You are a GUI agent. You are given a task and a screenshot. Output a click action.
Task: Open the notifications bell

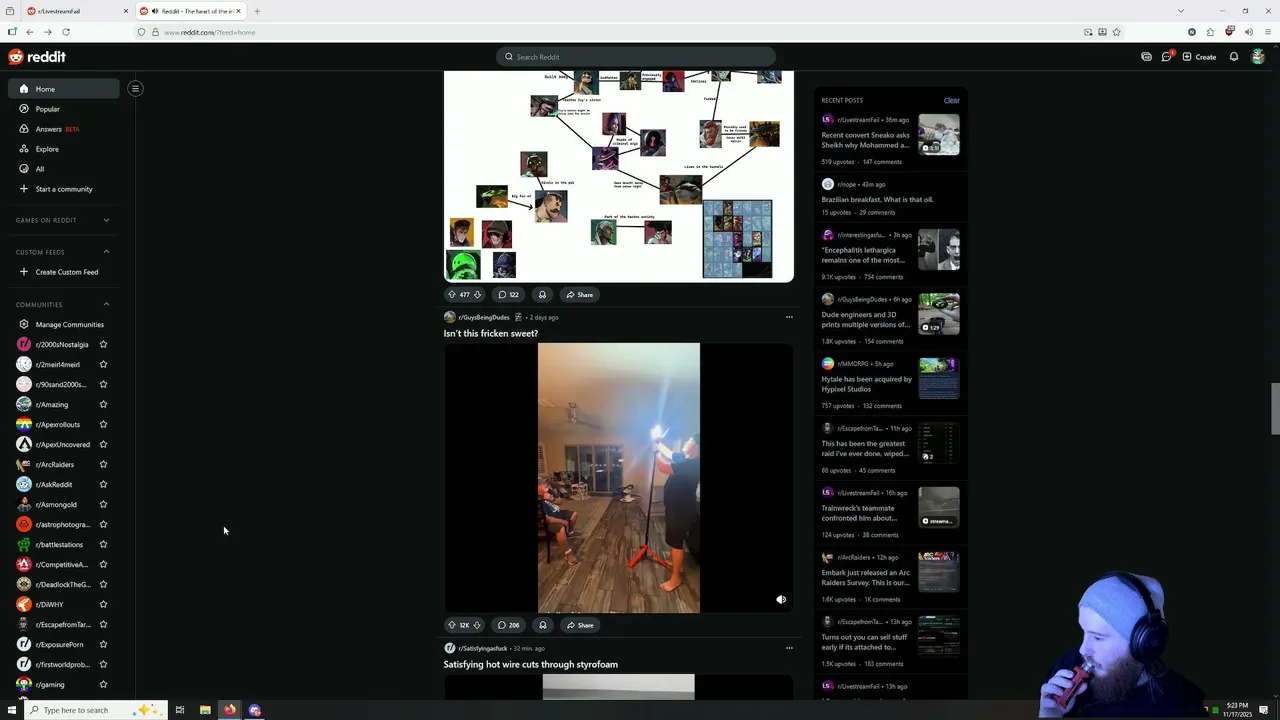point(1234,57)
